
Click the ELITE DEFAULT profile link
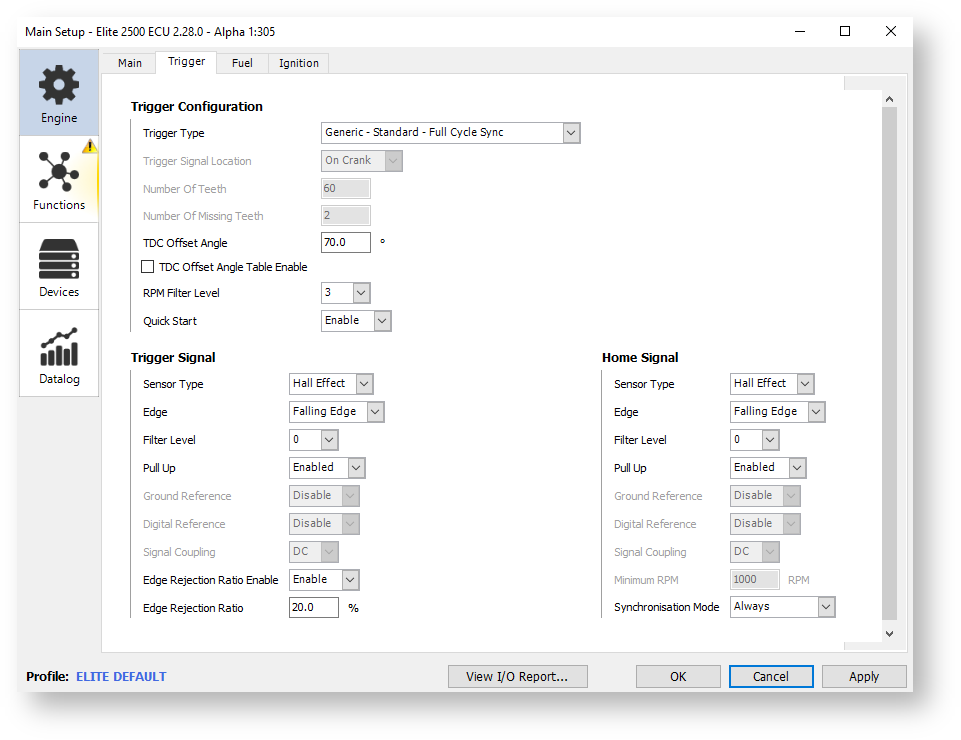point(121,676)
